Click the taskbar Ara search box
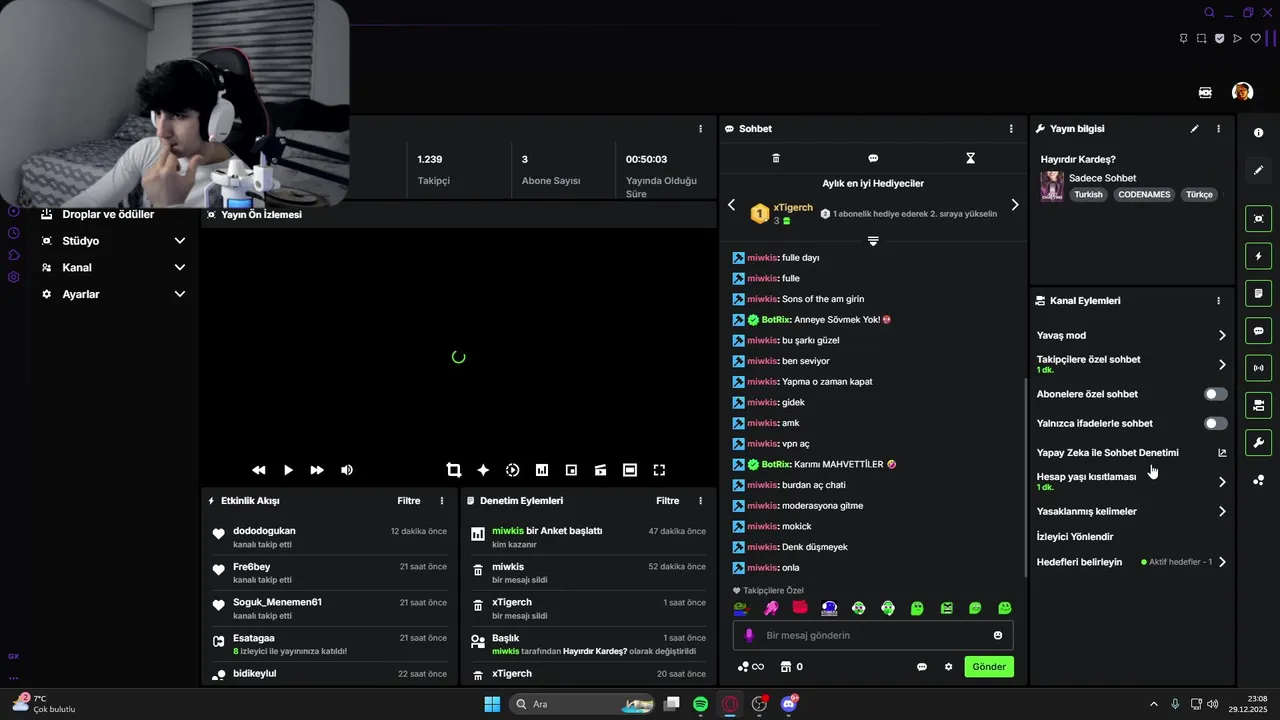The width and height of the screenshot is (1280, 720). click(584, 704)
